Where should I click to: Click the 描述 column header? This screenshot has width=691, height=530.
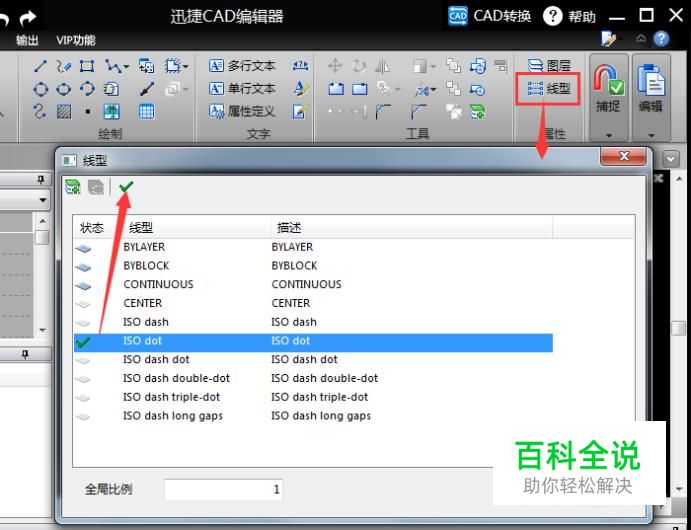pyautogui.click(x=289, y=228)
